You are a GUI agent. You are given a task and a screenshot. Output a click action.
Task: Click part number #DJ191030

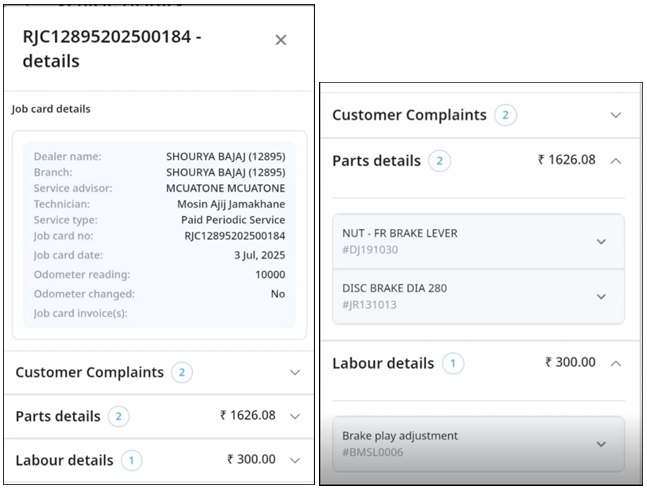tap(370, 250)
